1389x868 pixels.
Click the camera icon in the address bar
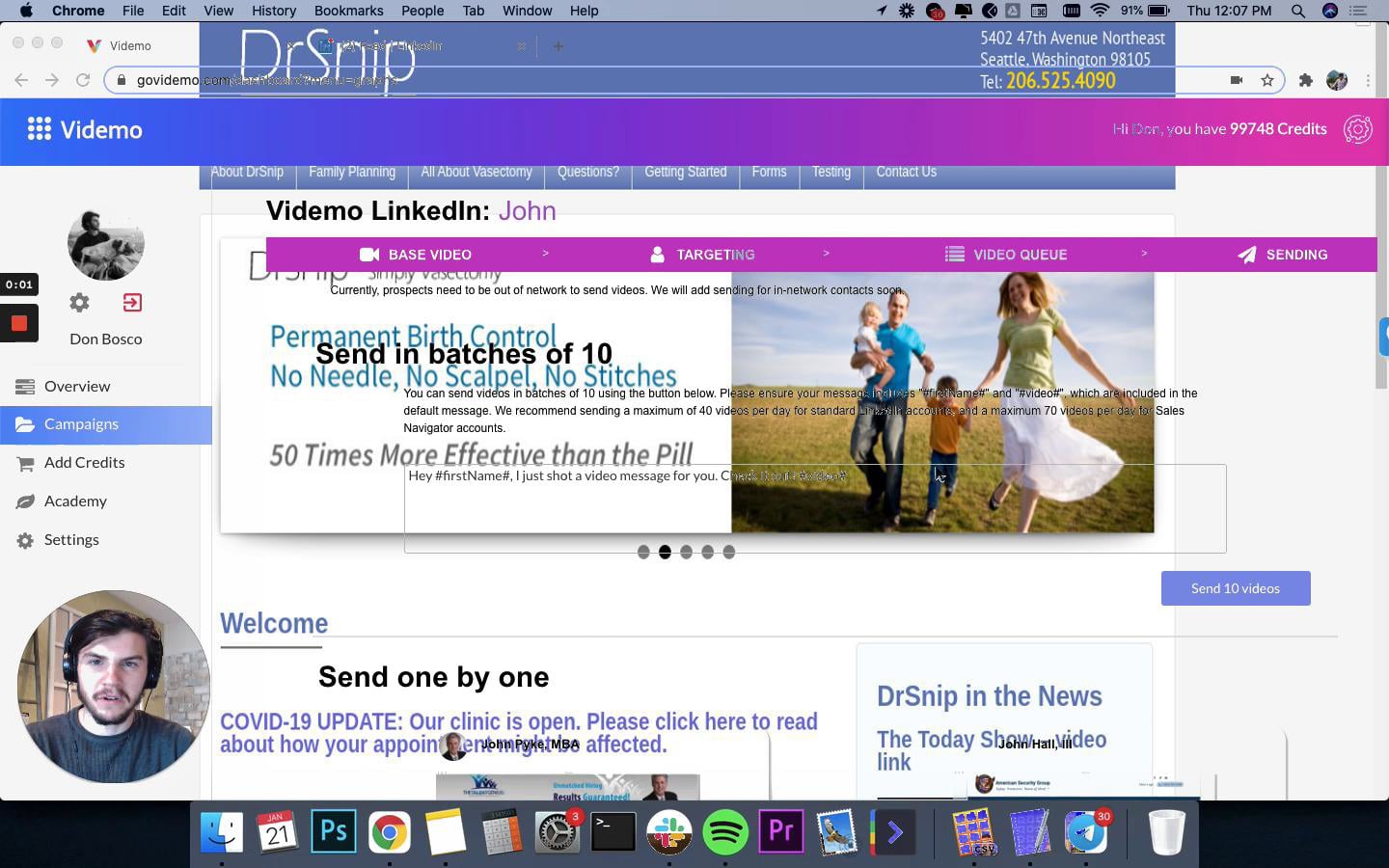(1237, 80)
